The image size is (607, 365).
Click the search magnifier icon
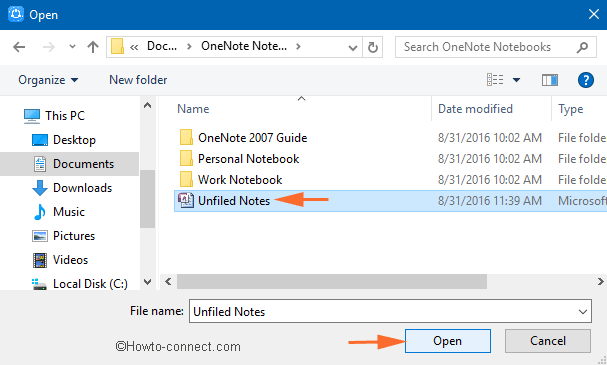pyautogui.click(x=582, y=47)
